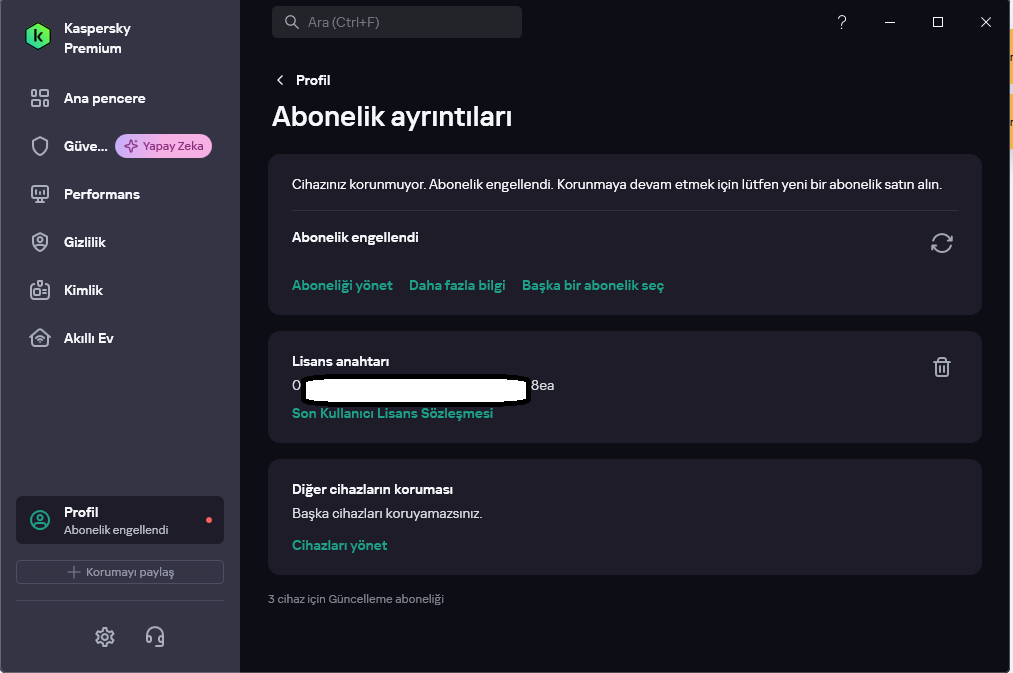Click the refresh subscription status icon
Screen dimensions: 1013x673
(941, 243)
